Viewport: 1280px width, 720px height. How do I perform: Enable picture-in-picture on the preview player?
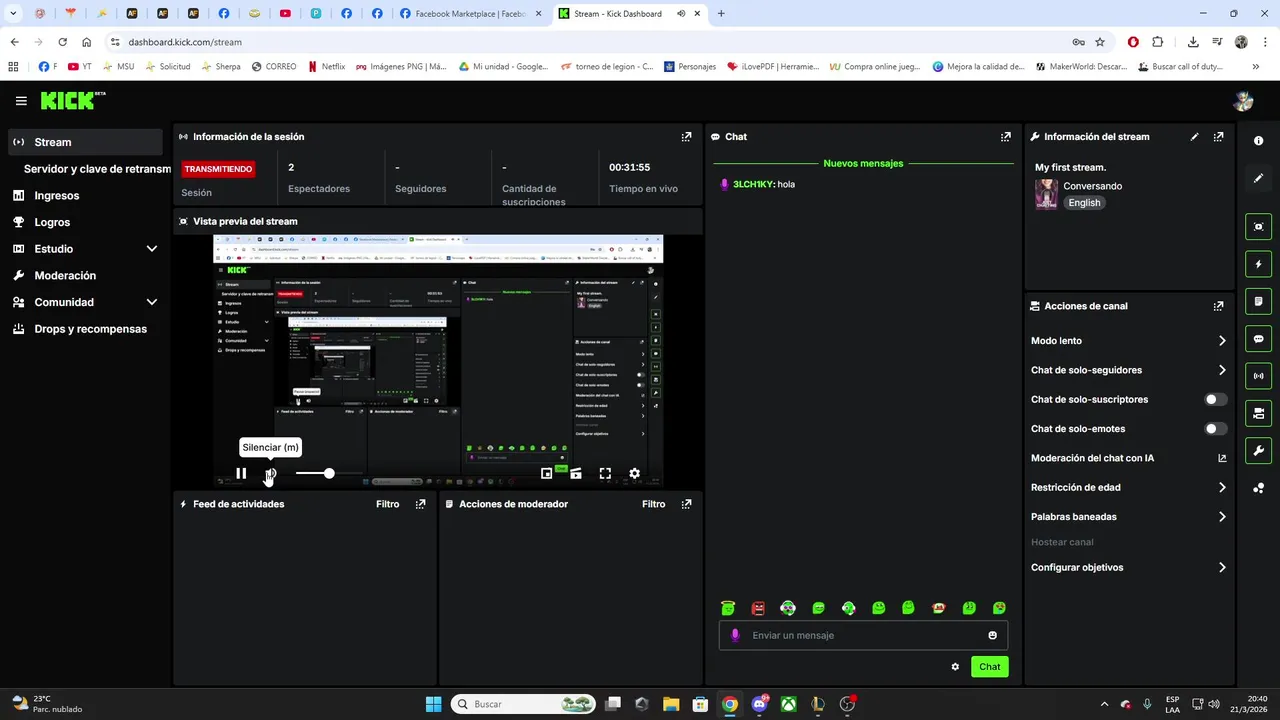coord(547,473)
